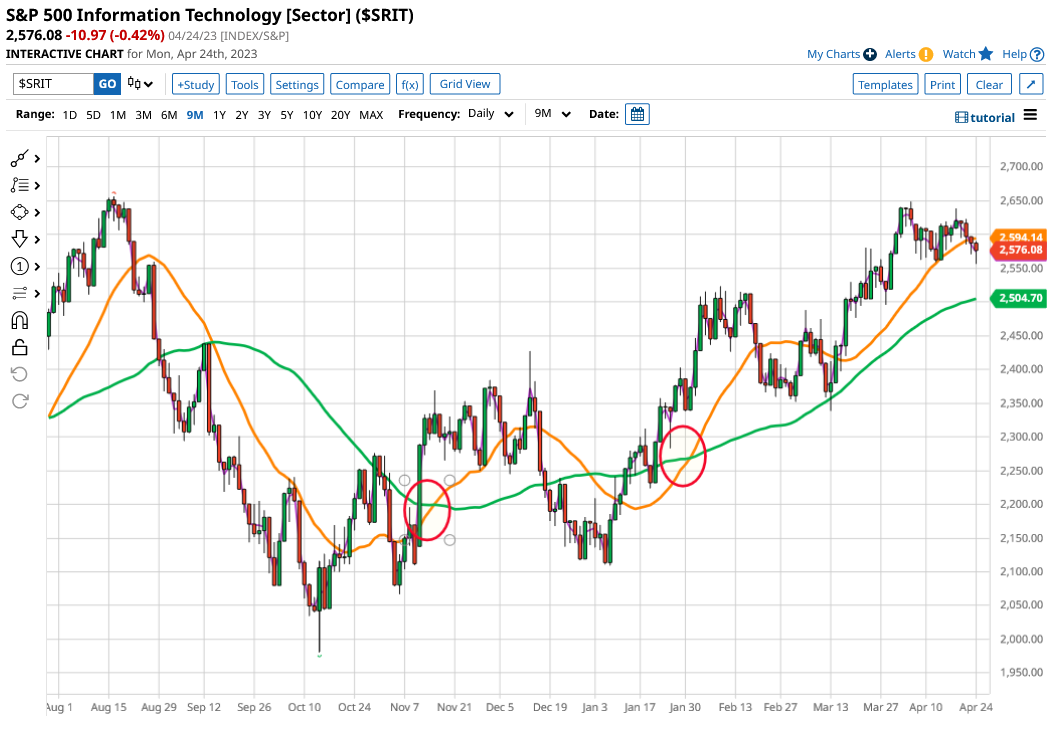Switch to Grid View
The image size is (1053, 730).
click(464, 84)
